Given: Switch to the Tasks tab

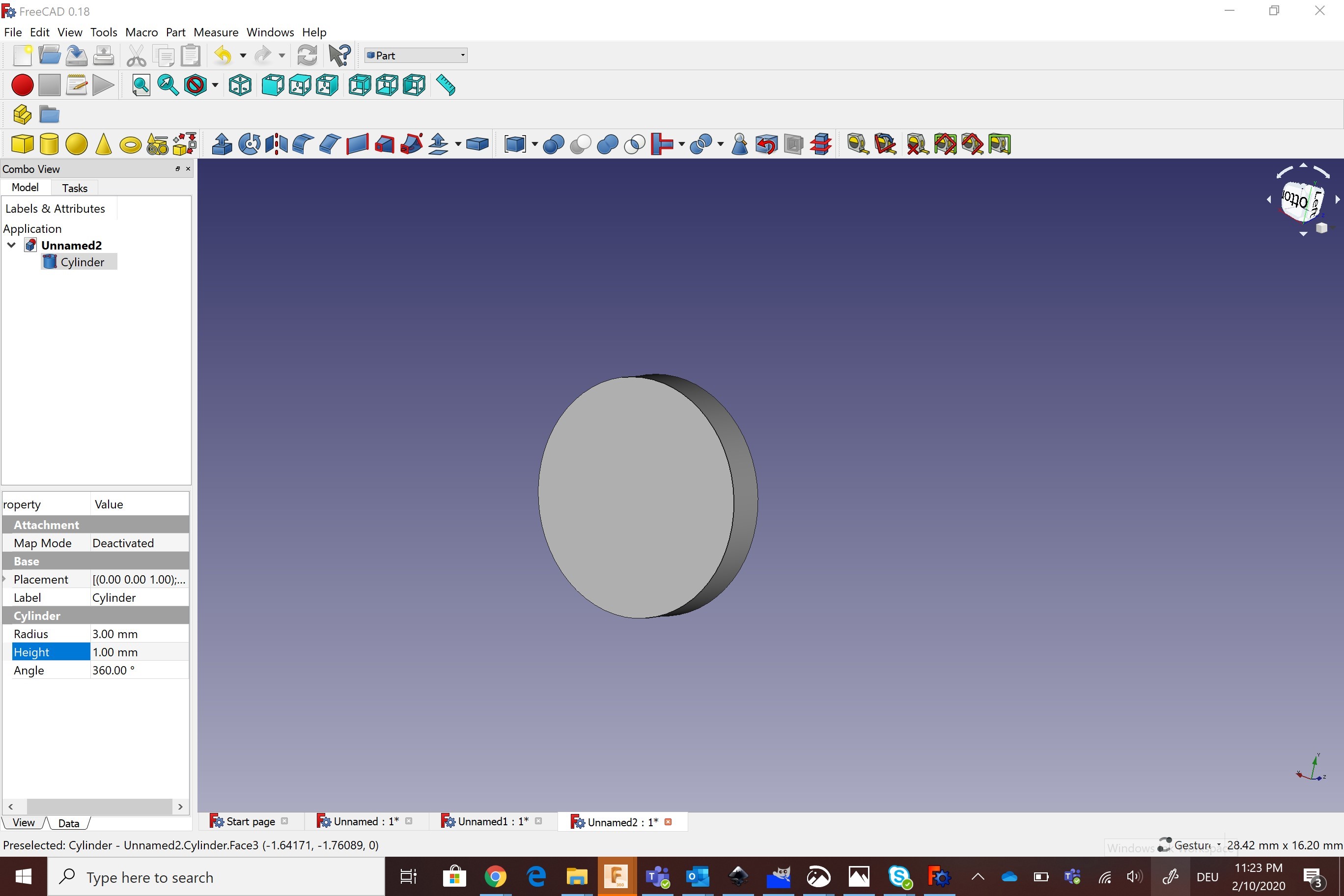Looking at the screenshot, I should 74,188.
